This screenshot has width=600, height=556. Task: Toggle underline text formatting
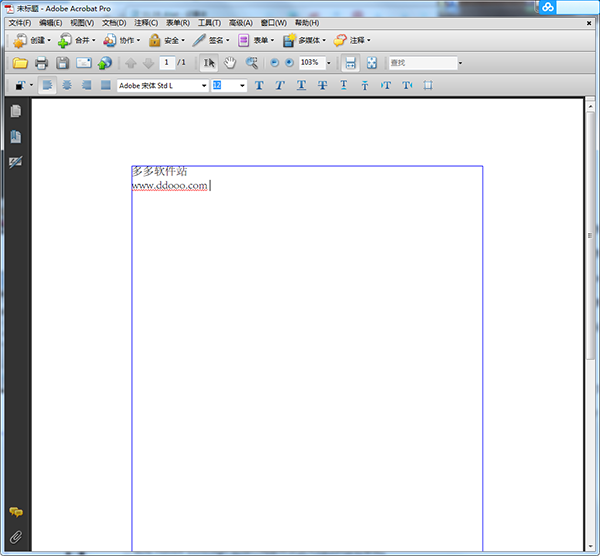point(301,86)
